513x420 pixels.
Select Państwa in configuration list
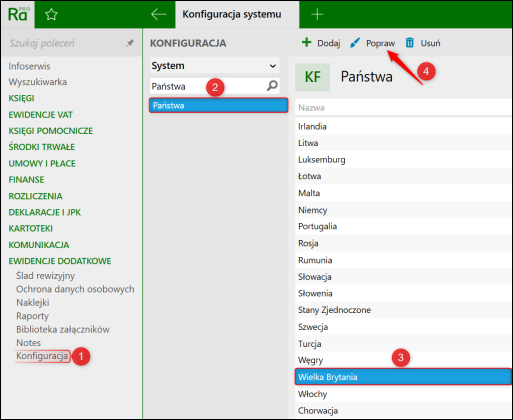pos(218,105)
